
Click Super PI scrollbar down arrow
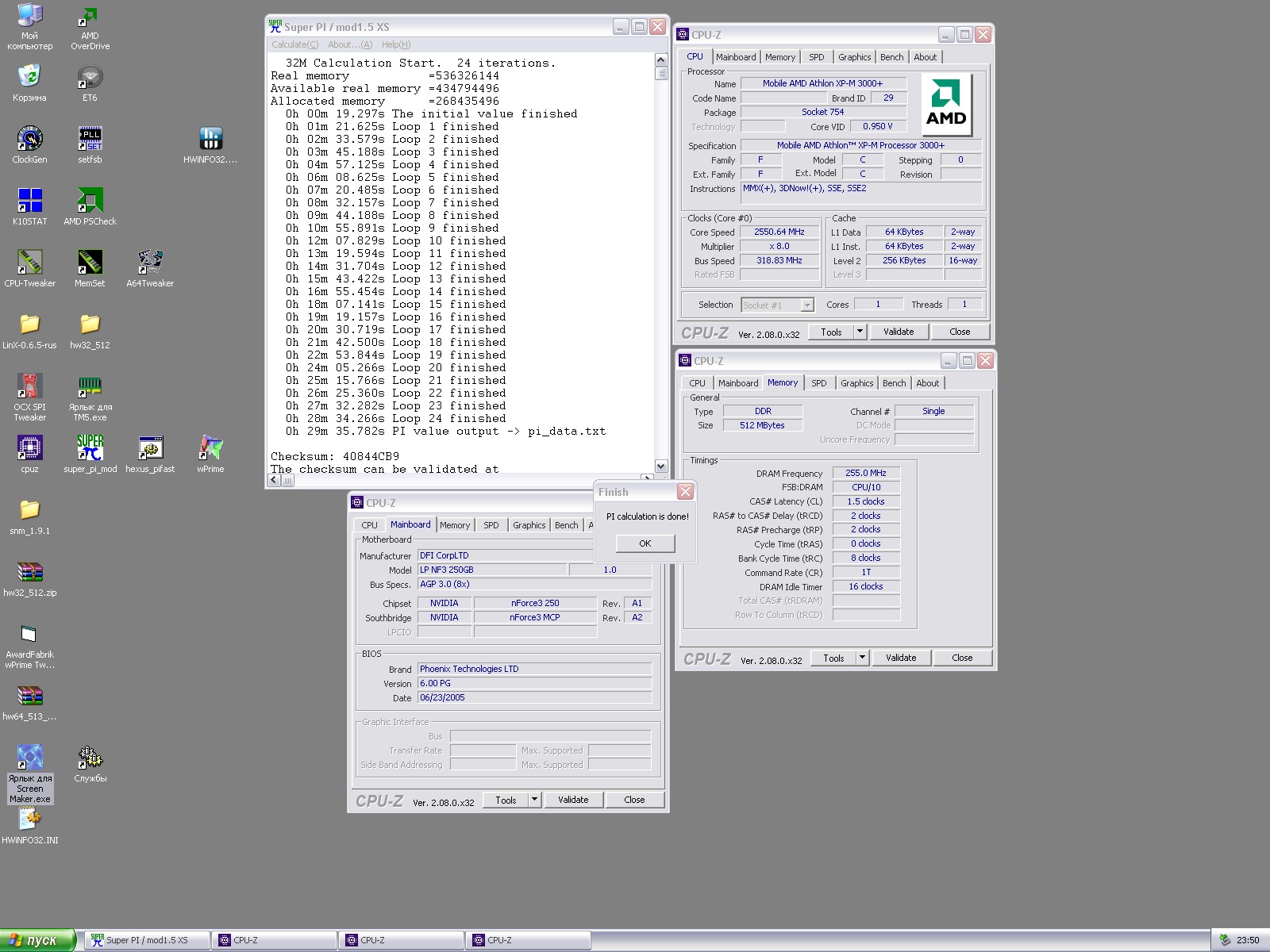tap(661, 466)
